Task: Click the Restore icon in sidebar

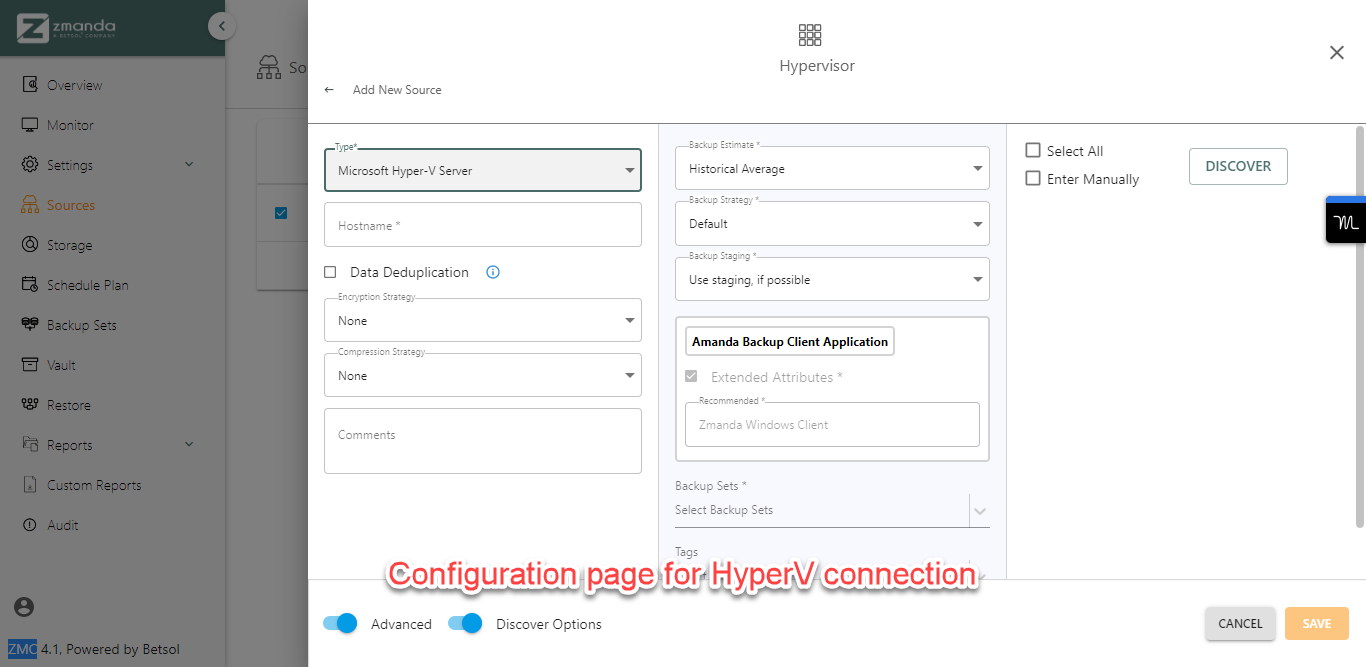Action: [x=30, y=405]
